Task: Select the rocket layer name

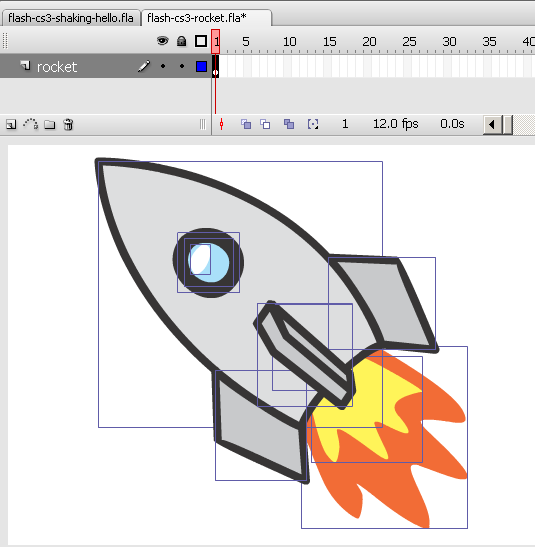Action: pos(57,67)
